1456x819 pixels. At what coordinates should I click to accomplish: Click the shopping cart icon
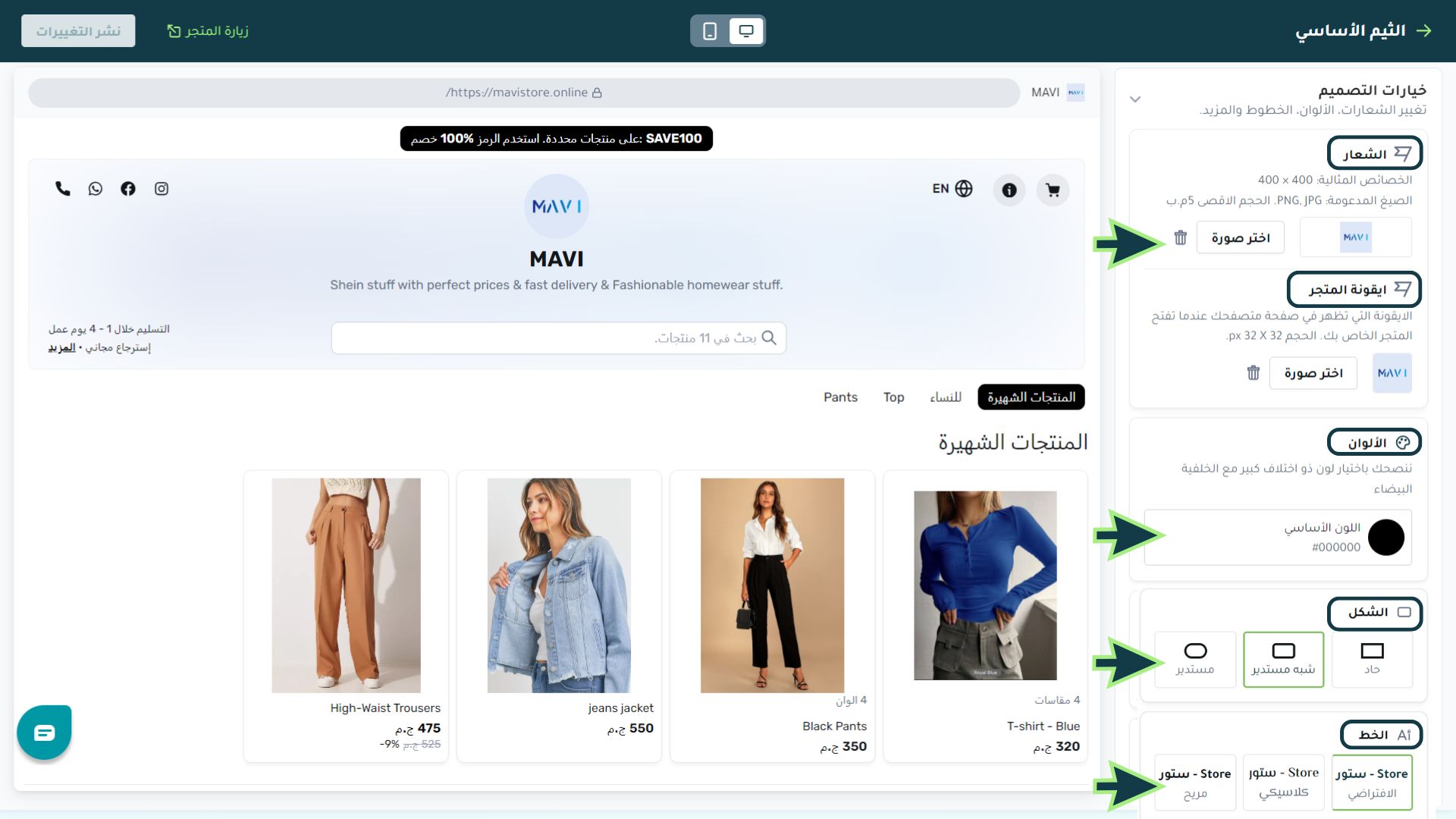click(1053, 190)
